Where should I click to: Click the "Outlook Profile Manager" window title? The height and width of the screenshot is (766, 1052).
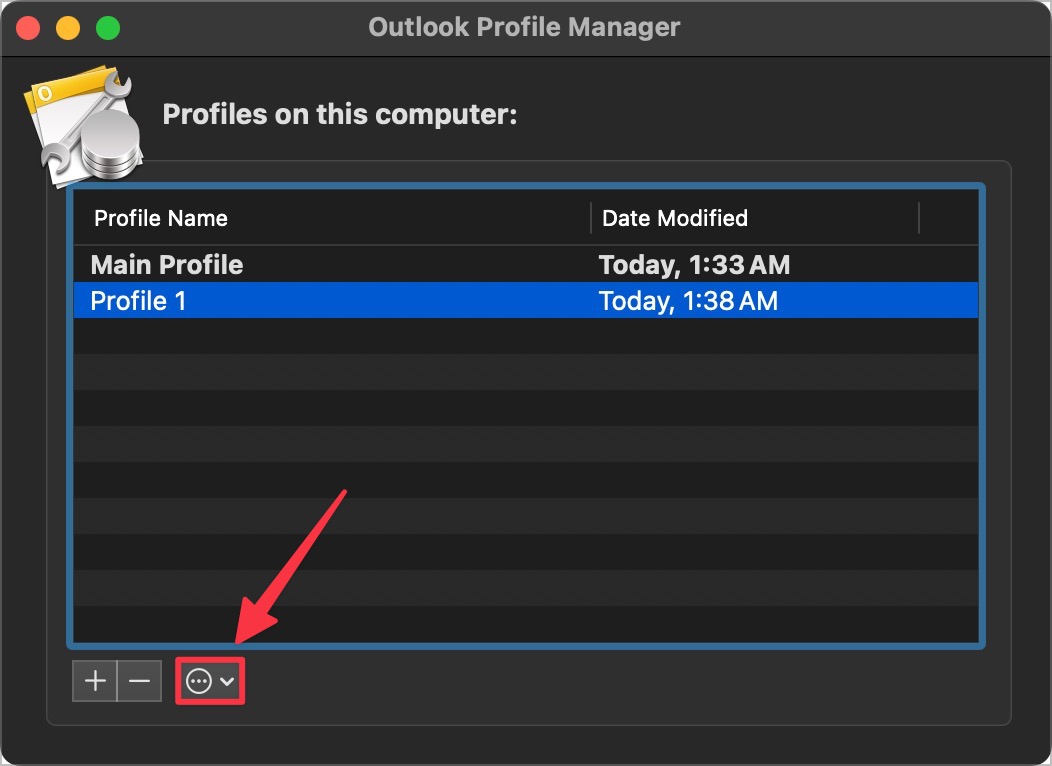(x=524, y=27)
